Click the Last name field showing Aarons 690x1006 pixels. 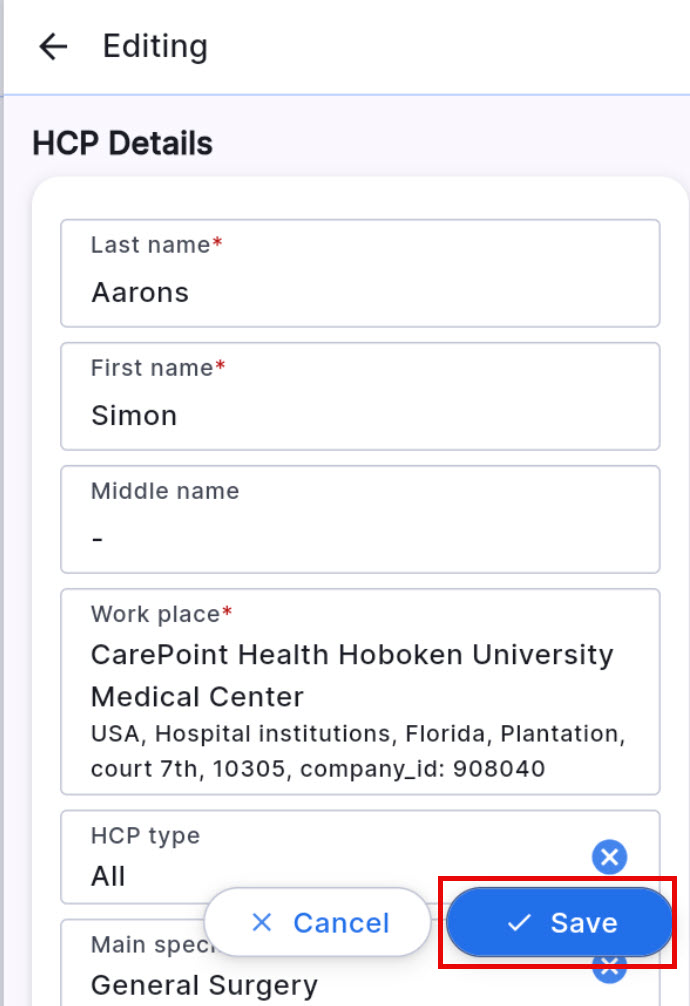[x=360, y=273]
